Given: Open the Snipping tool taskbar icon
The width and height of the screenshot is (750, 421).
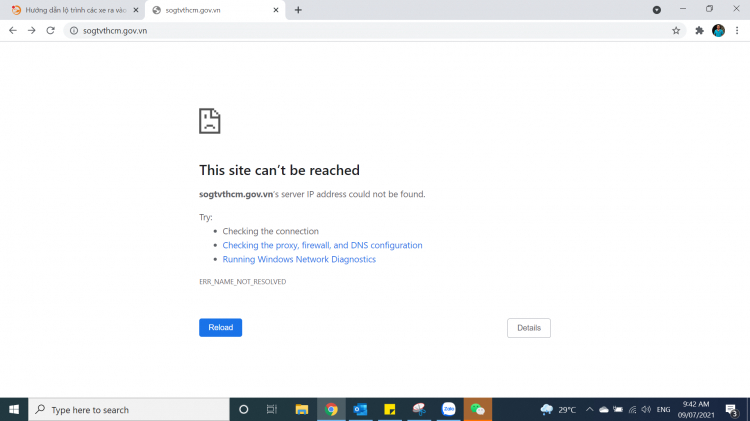Looking at the screenshot, I should [x=419, y=410].
